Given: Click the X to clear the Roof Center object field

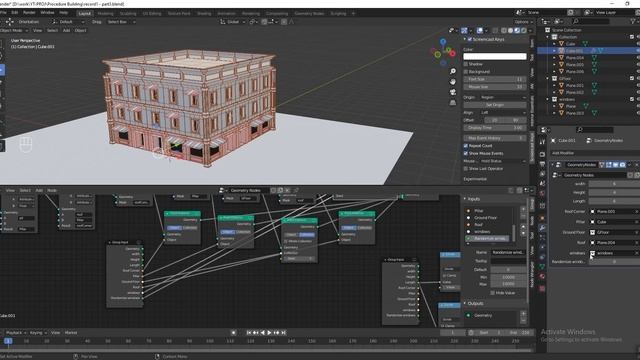Looking at the screenshot, I should point(636,211).
